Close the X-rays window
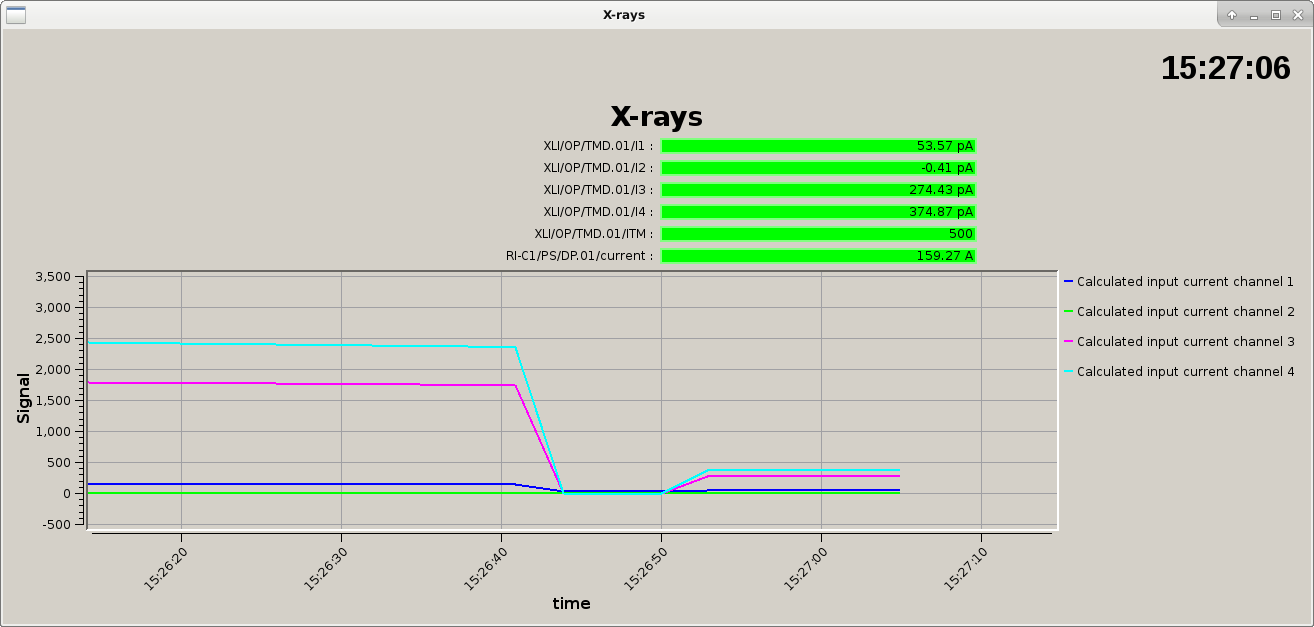This screenshot has height=627, width=1314. coord(1297,15)
